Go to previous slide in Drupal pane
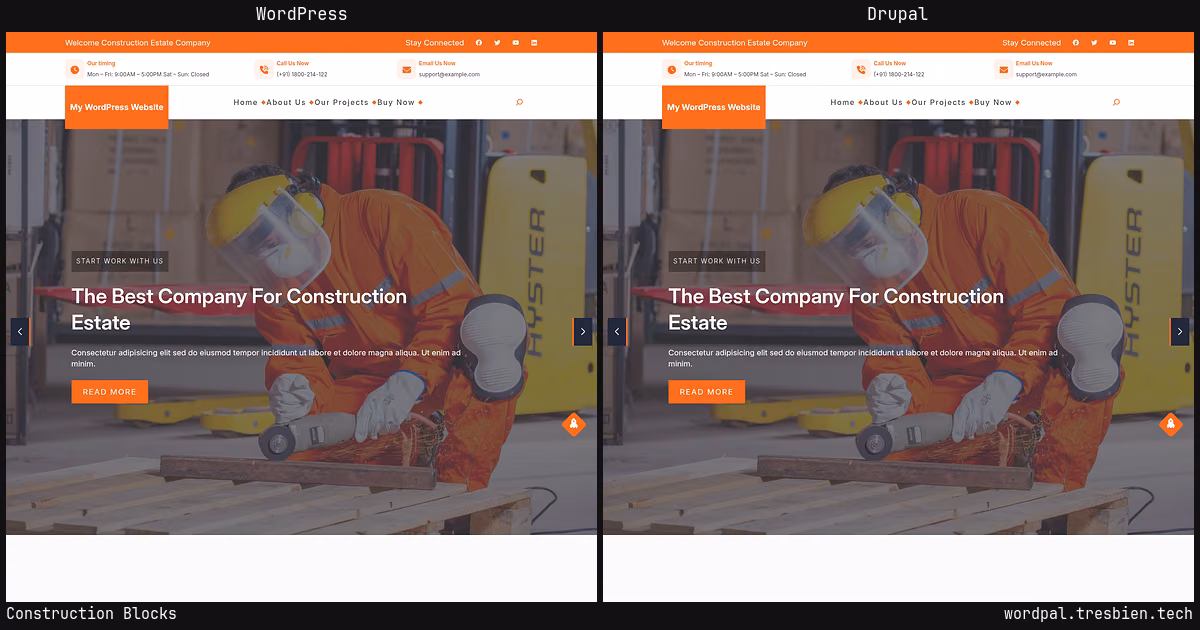The image size is (1200, 630). pos(617,332)
